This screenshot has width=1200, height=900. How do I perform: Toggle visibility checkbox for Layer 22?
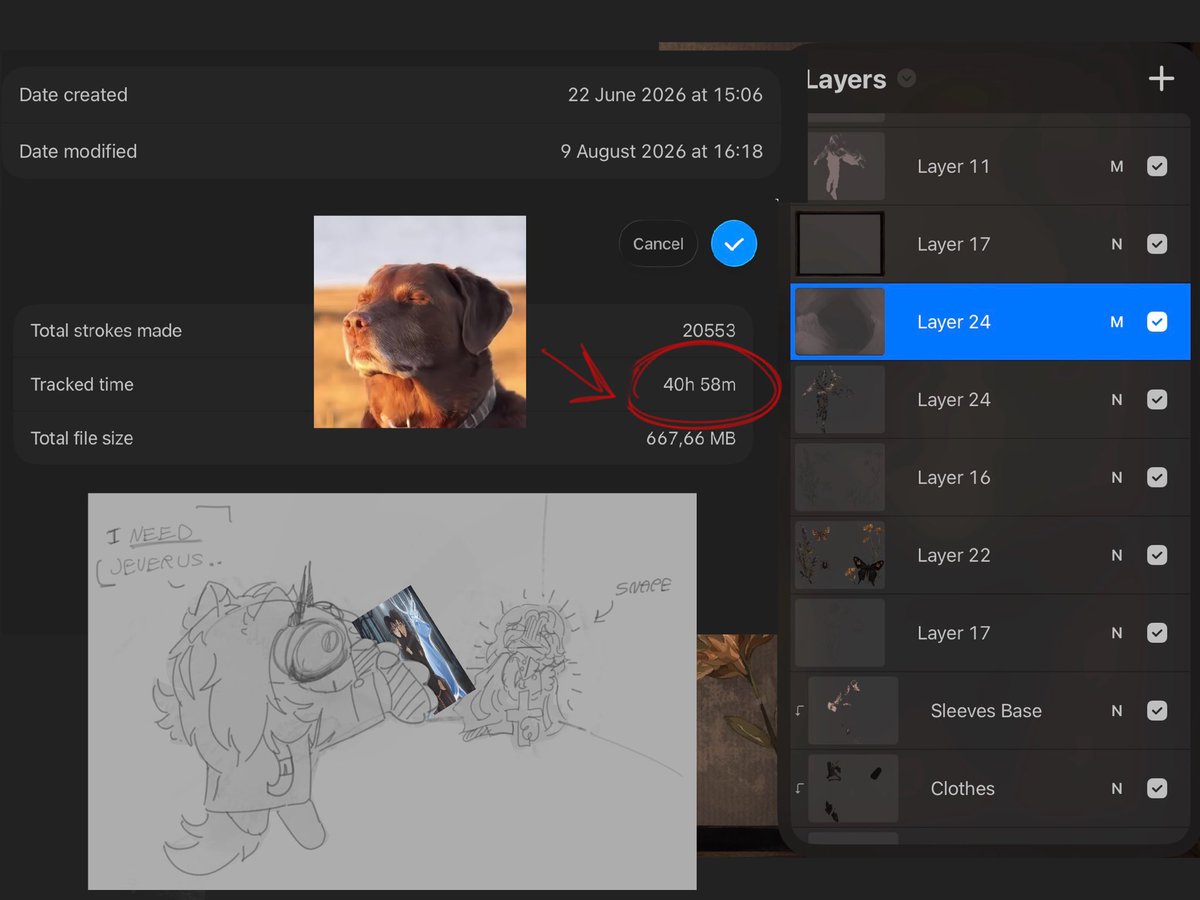pyautogui.click(x=1157, y=555)
